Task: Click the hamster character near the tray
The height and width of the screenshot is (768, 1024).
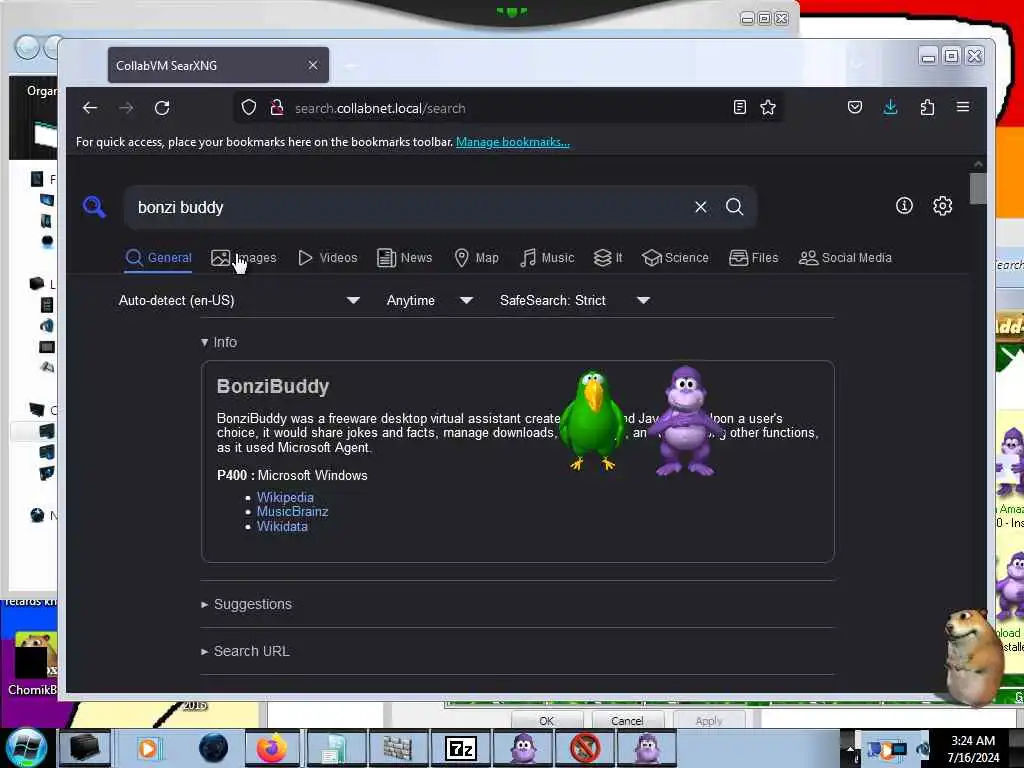Action: click(x=973, y=656)
